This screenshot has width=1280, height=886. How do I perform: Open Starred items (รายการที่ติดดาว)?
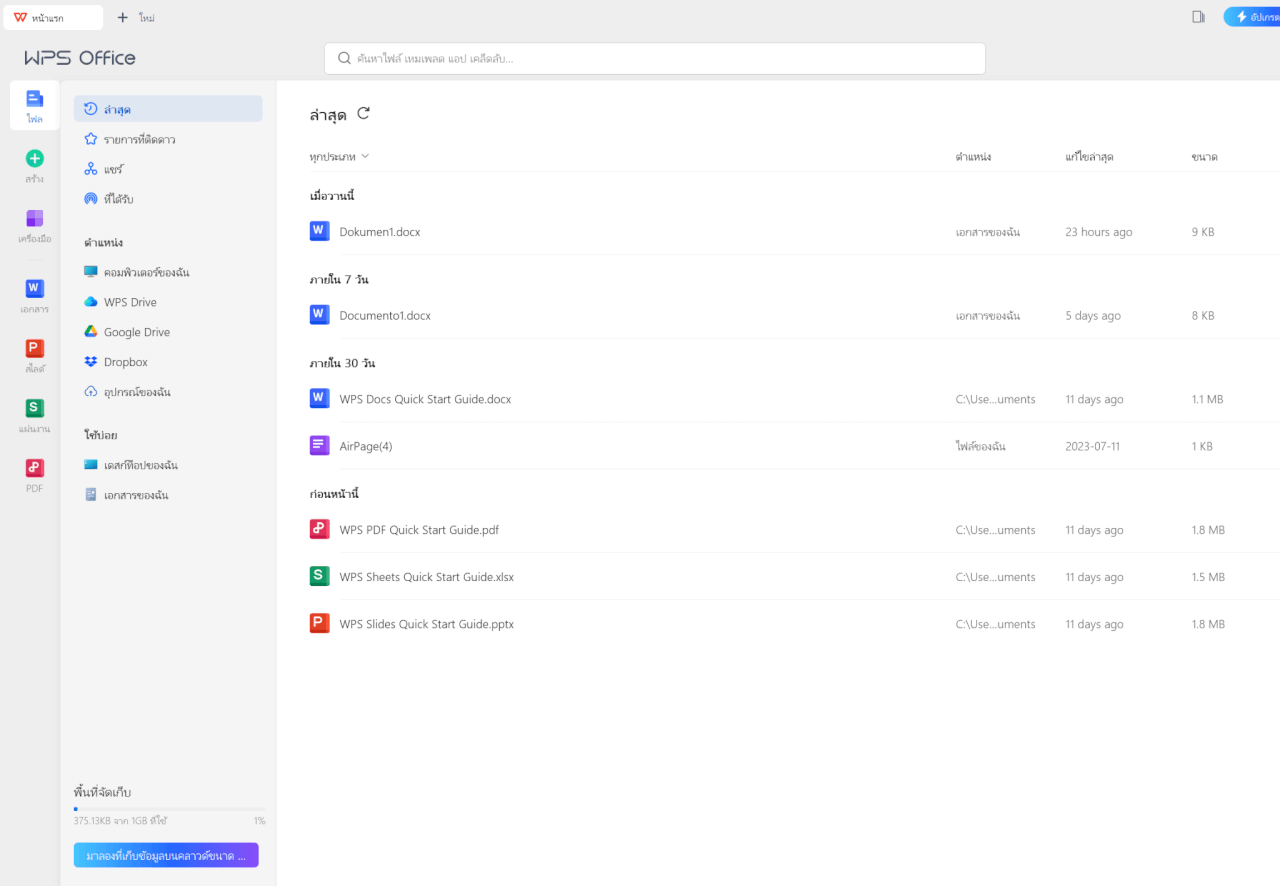pyautogui.click(x=168, y=139)
